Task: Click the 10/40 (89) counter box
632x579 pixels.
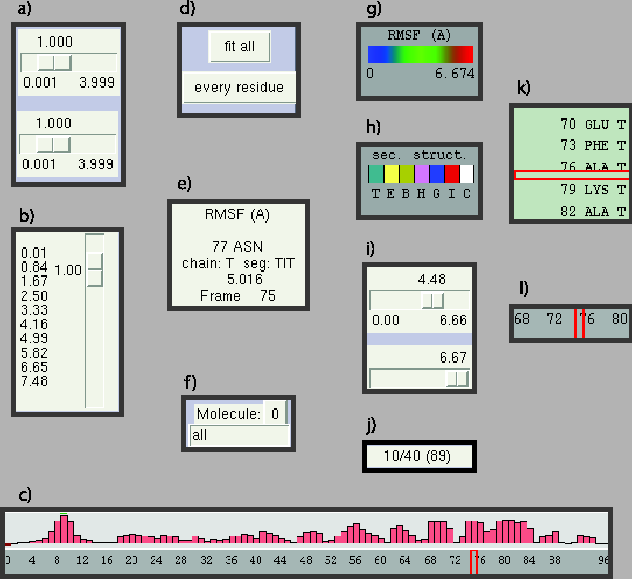Action: pyautogui.click(x=419, y=455)
